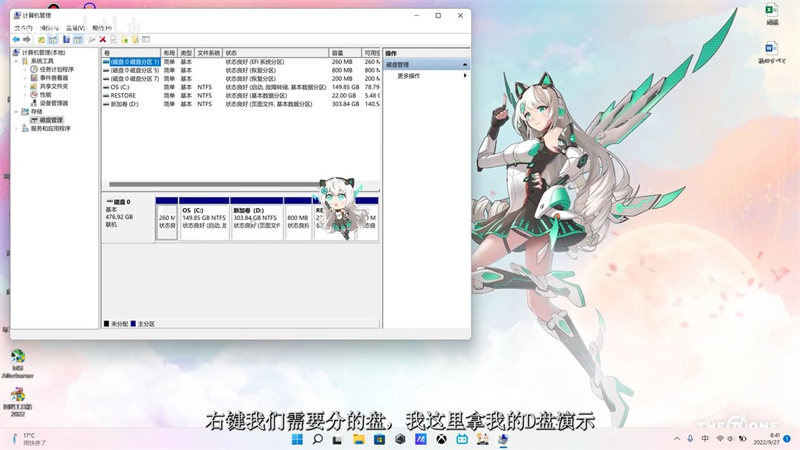Sort by the 布局 column header
Viewport: 800px width, 450px height.
point(169,53)
